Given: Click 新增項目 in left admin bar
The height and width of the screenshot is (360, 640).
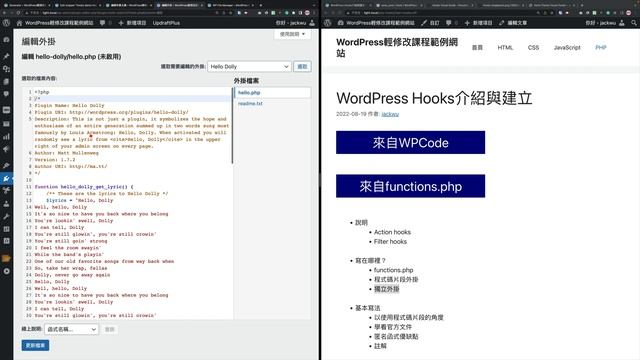Looking at the screenshot, I should pos(132,23).
